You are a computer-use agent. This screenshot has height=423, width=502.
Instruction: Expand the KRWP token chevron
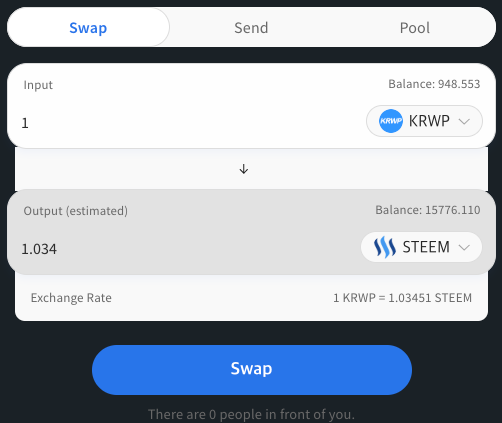(464, 121)
